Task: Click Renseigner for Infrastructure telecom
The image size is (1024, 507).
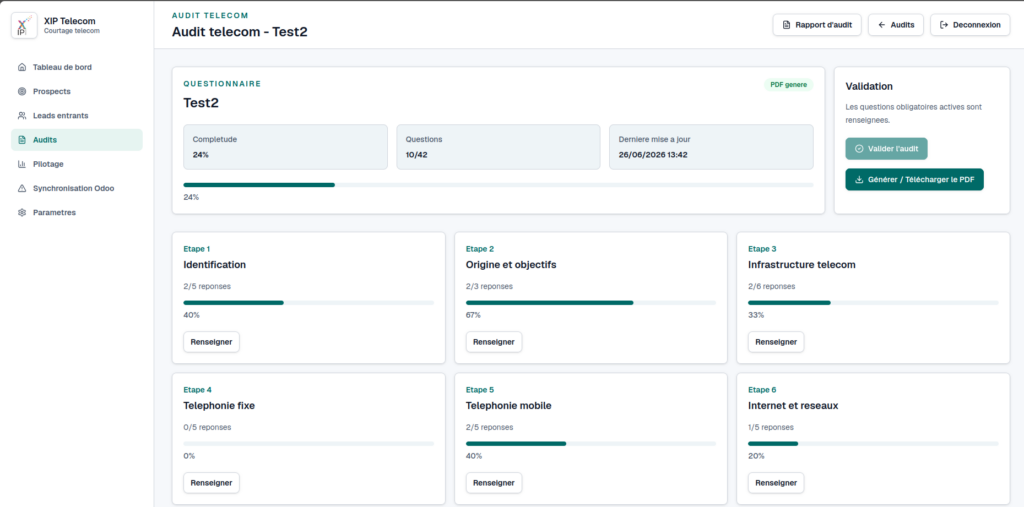Action: click(776, 342)
